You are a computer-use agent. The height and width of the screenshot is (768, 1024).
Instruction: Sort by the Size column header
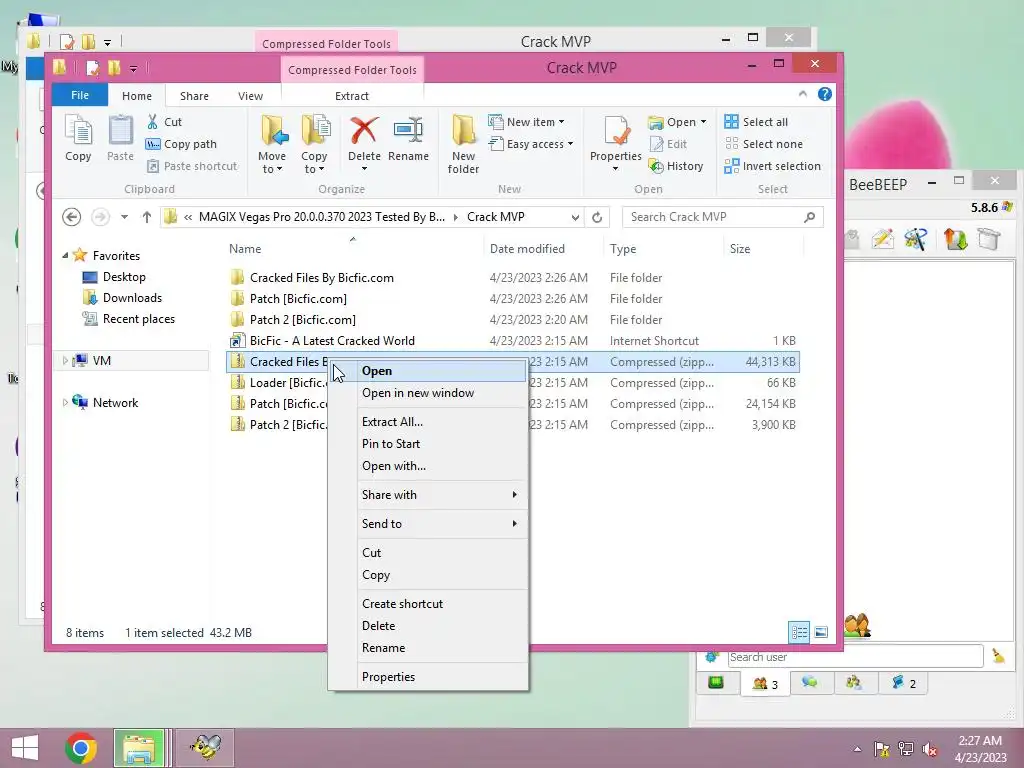[x=740, y=249]
